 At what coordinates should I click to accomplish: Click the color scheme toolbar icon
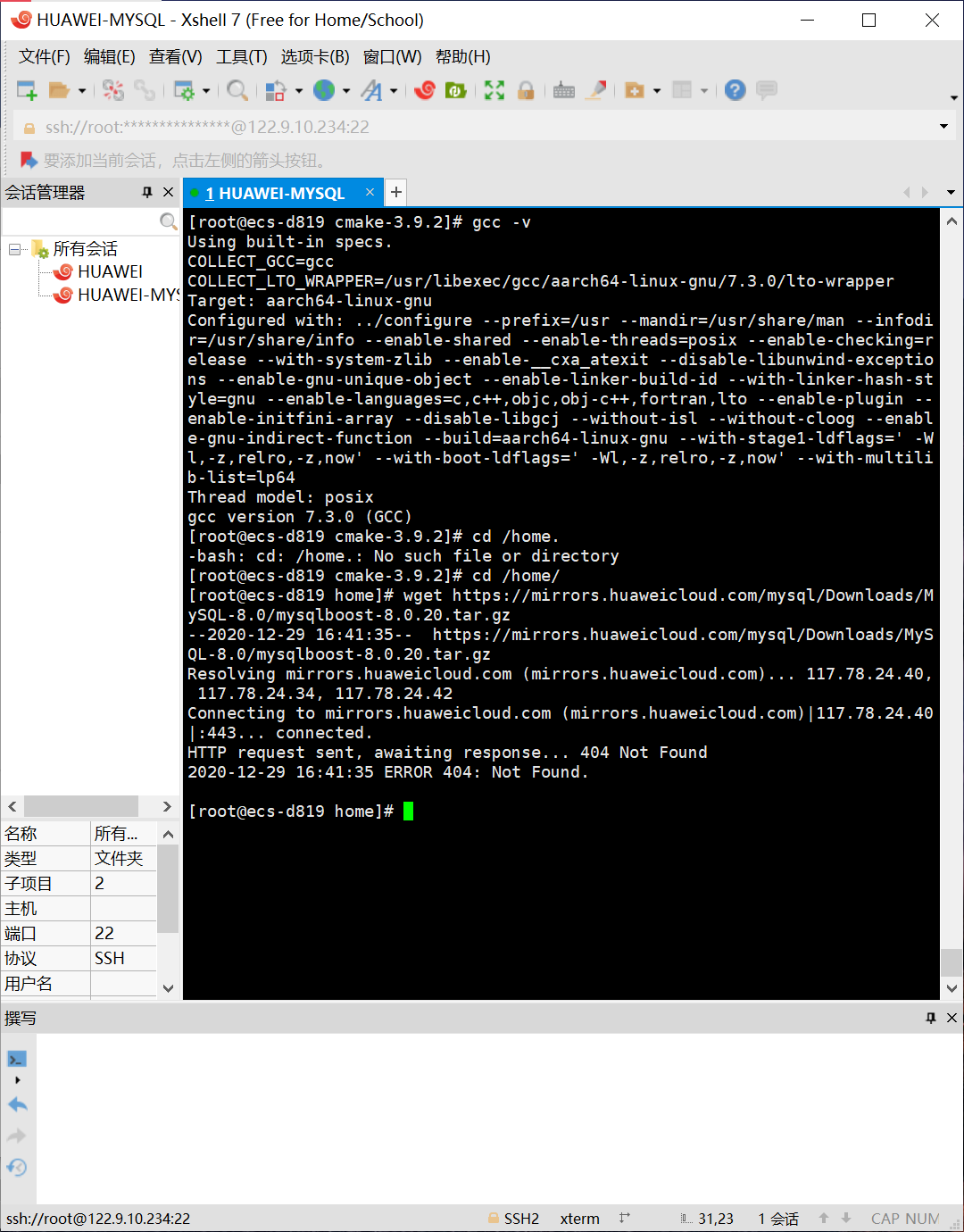tap(276, 90)
